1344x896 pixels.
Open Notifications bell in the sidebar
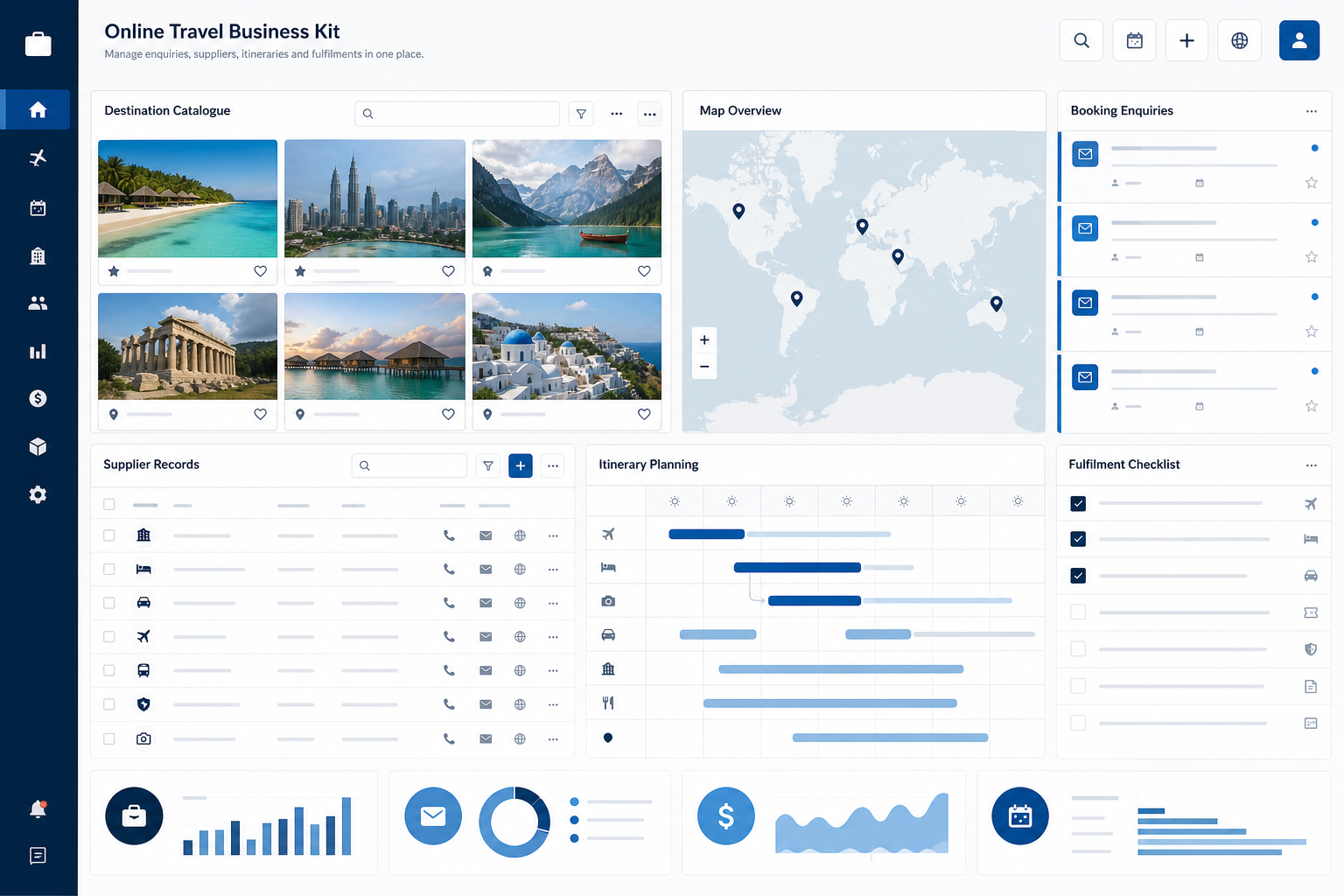tap(38, 809)
